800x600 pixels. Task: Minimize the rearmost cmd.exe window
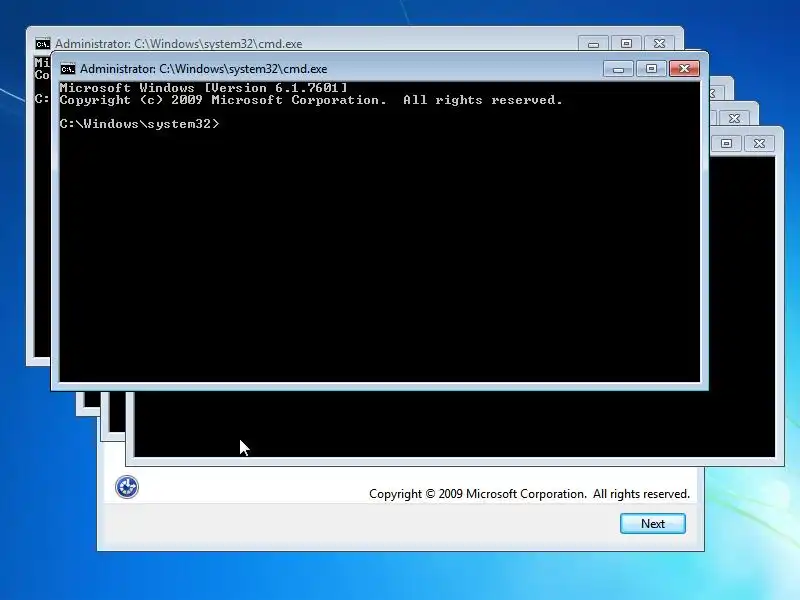point(593,44)
